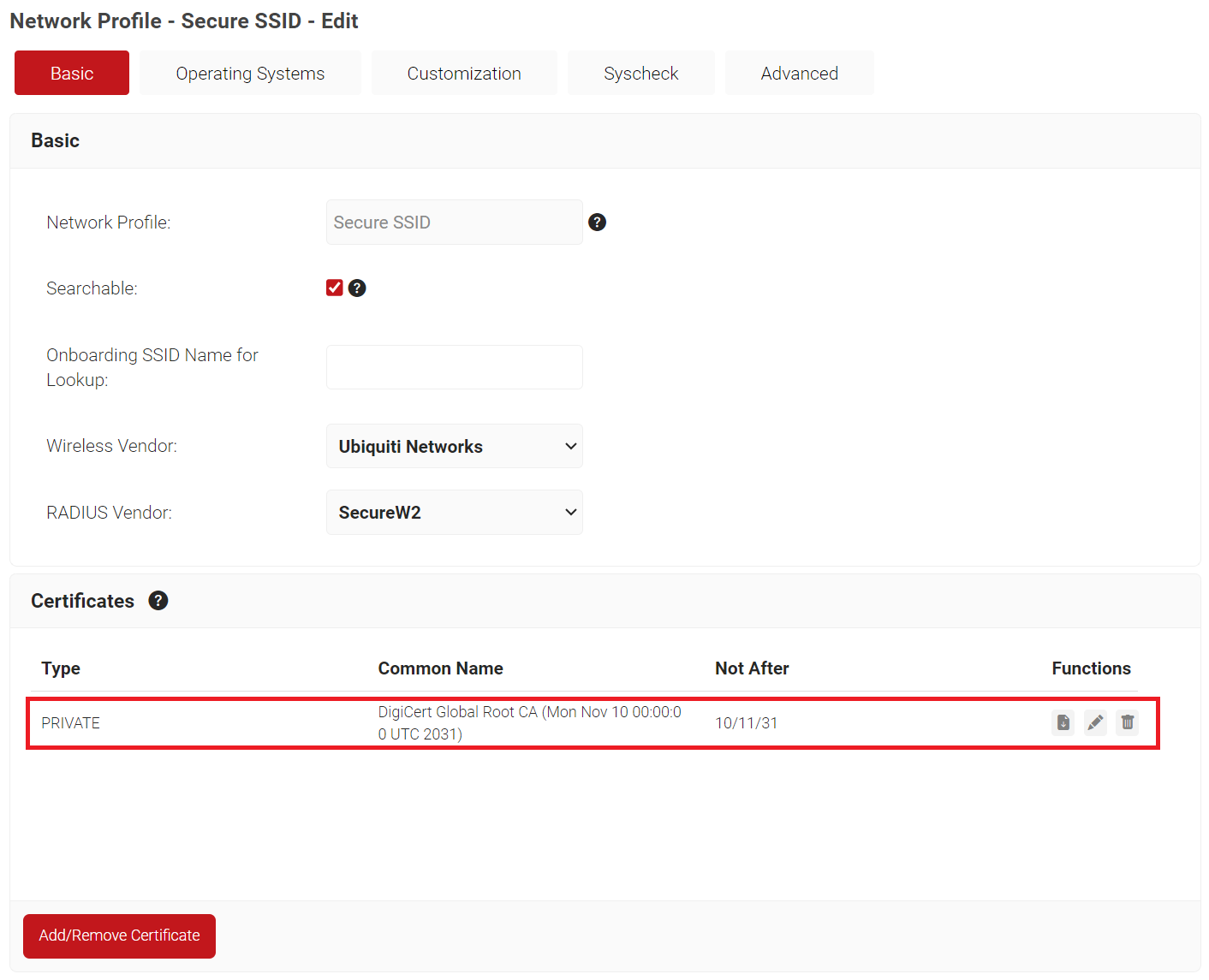Click the Network Profile text field
1209x980 pixels.
click(x=454, y=223)
